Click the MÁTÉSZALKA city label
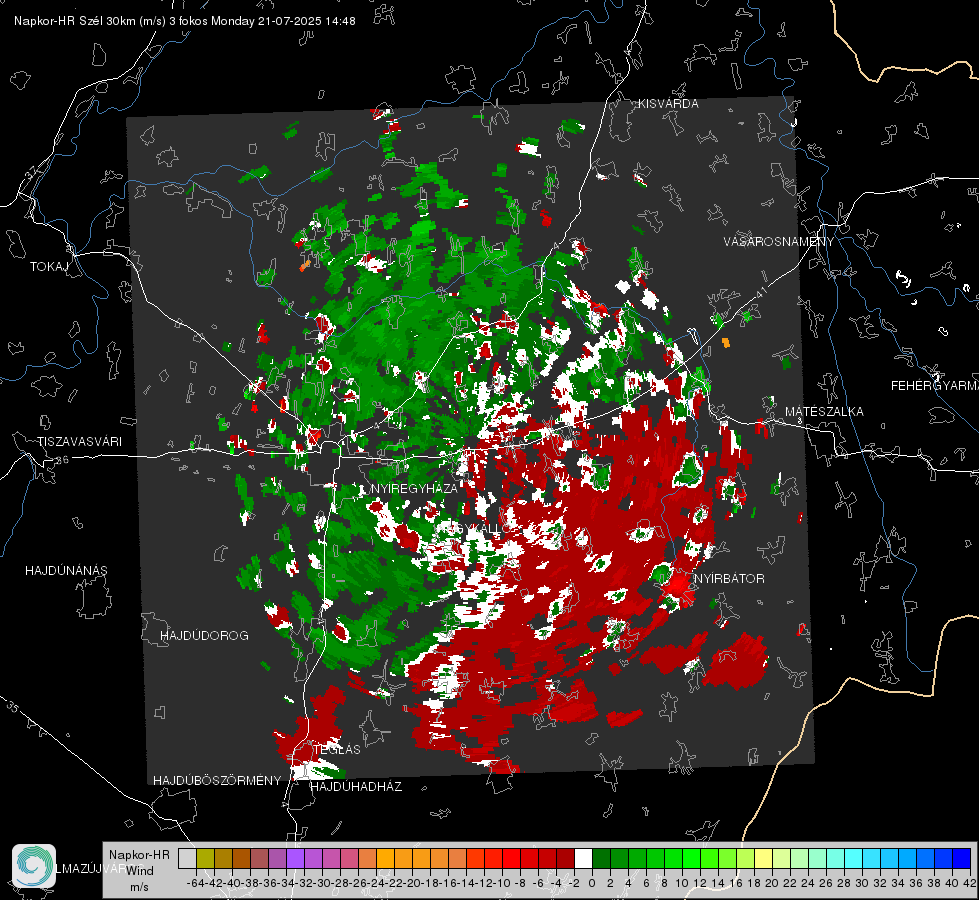The height and width of the screenshot is (900, 979). (824, 412)
